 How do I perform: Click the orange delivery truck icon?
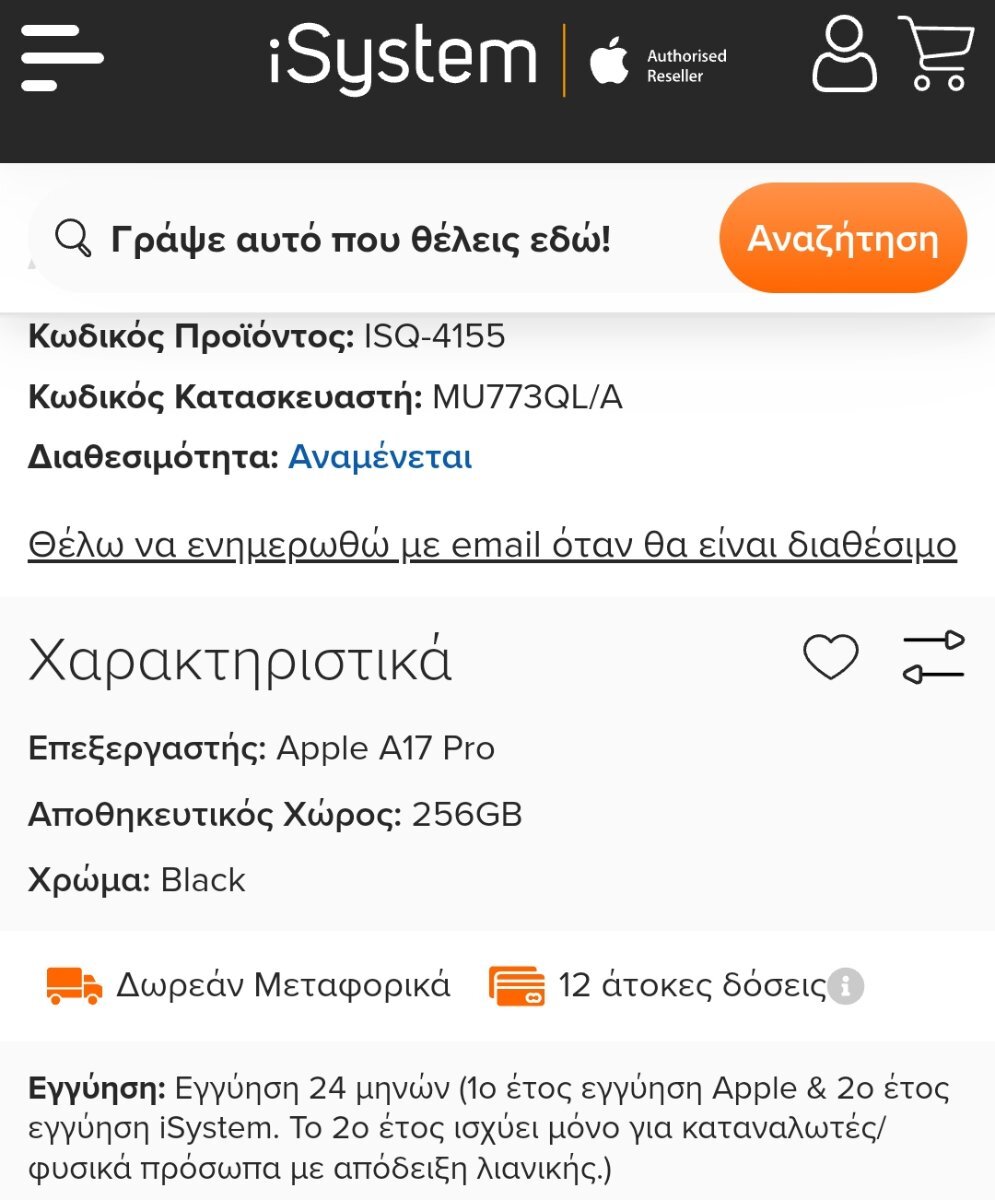point(75,986)
